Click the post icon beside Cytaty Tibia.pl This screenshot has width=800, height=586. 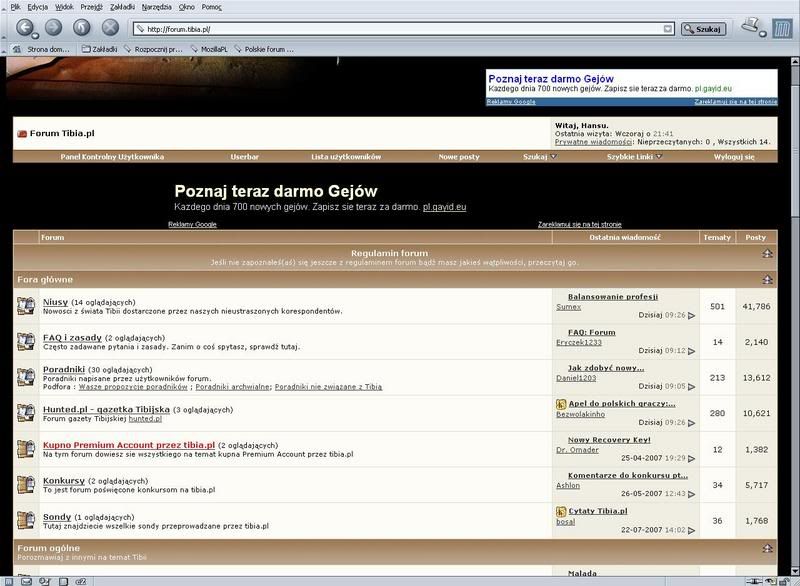click(x=561, y=512)
